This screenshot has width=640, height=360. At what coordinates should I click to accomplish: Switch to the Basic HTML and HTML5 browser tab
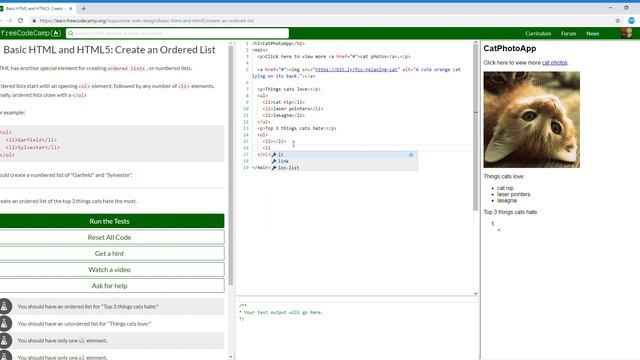[36, 8]
